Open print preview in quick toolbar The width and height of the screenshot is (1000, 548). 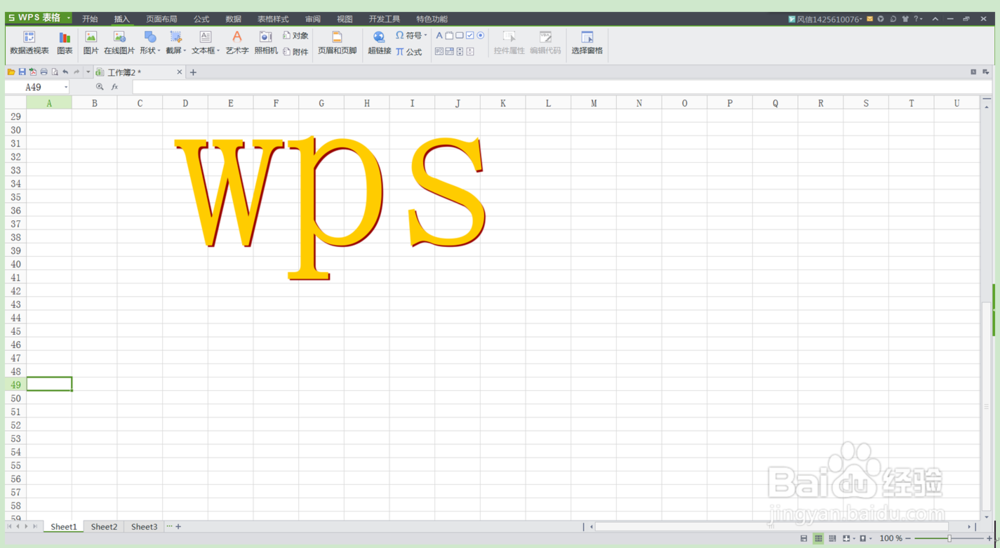coord(54,72)
